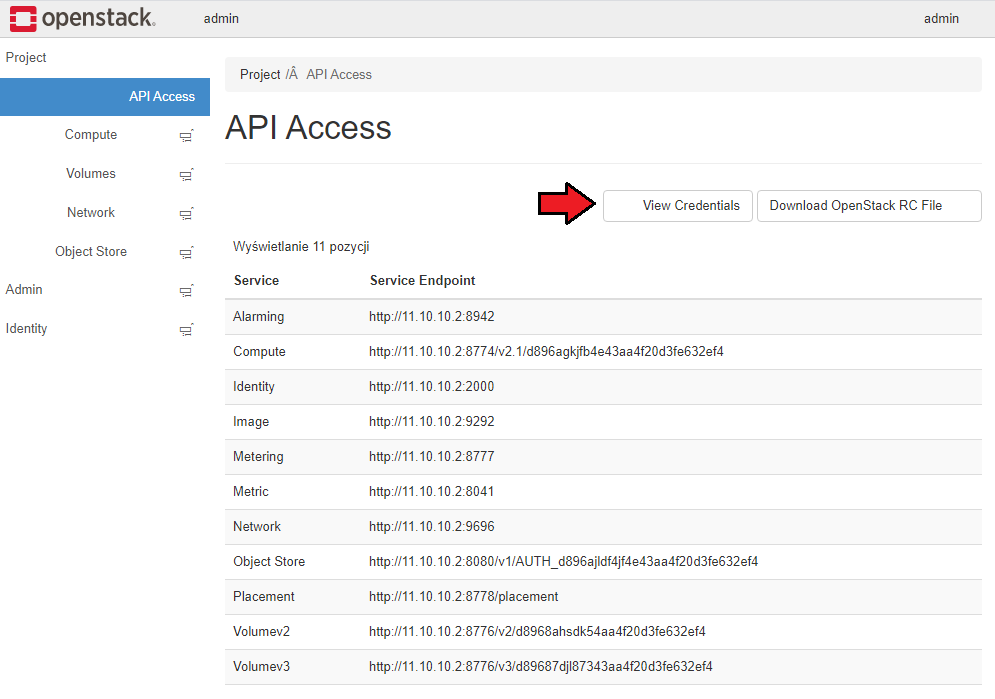Select the Volumev2 service cell

tap(261, 631)
